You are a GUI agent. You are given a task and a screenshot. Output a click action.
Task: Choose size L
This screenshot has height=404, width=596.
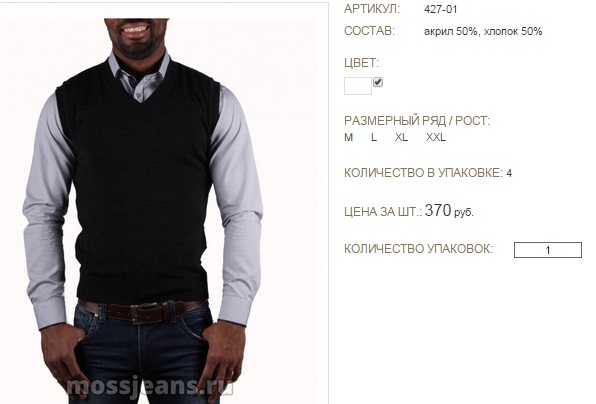pyautogui.click(x=374, y=137)
